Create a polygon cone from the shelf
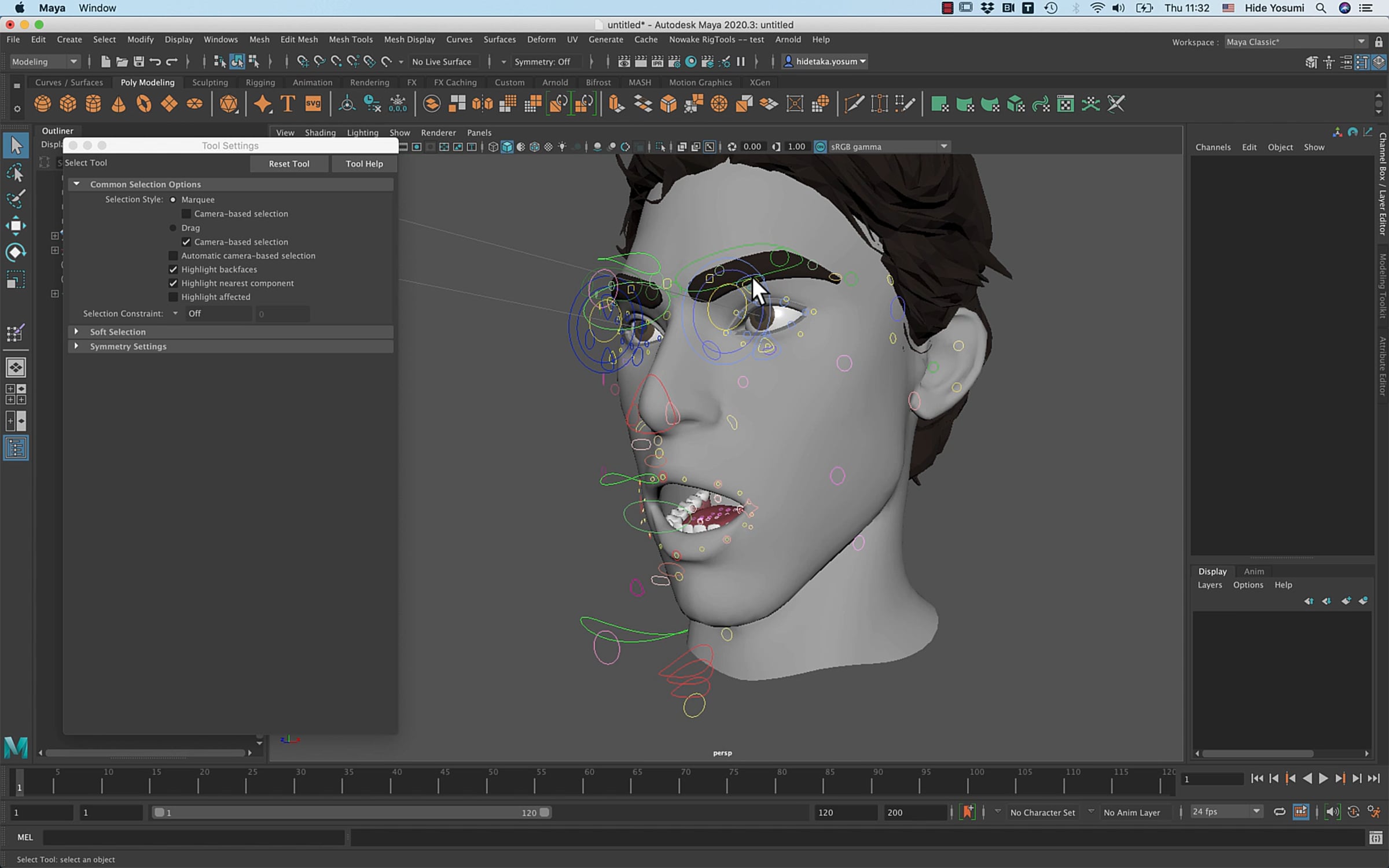This screenshot has width=1389, height=868. [x=118, y=104]
